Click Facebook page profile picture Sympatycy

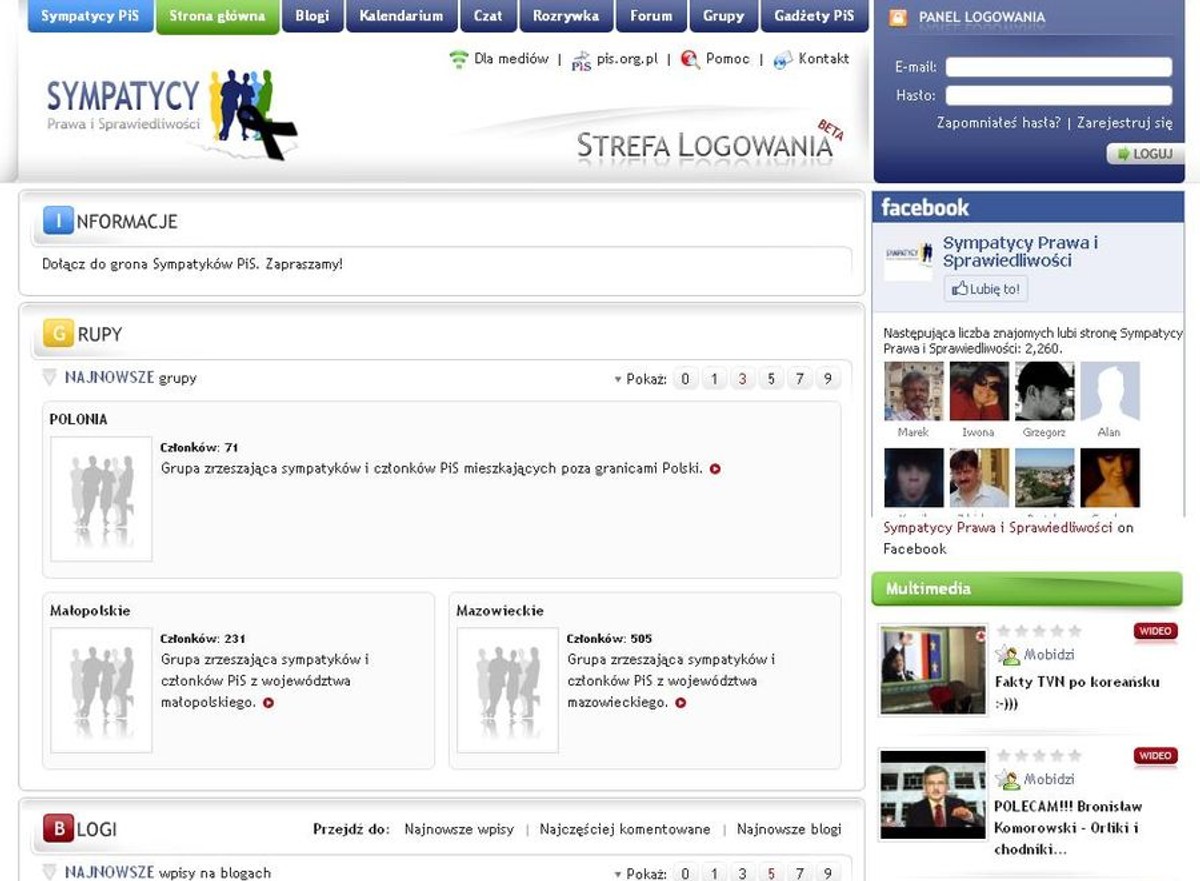click(x=908, y=256)
